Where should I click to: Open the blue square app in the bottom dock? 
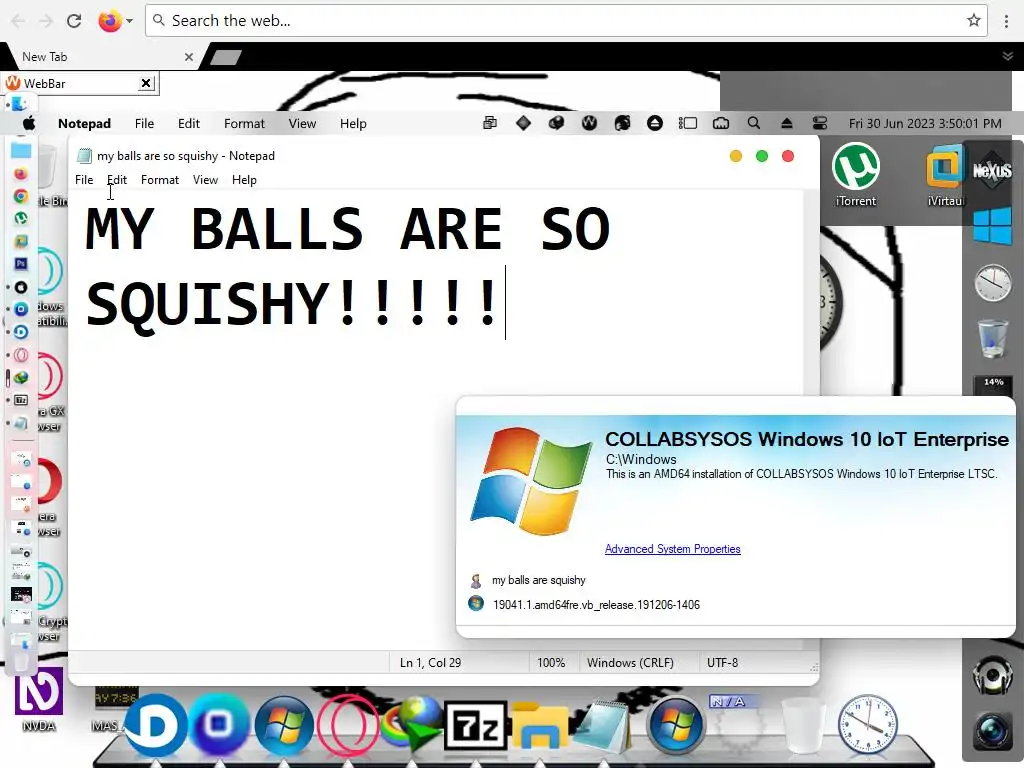tap(219, 724)
